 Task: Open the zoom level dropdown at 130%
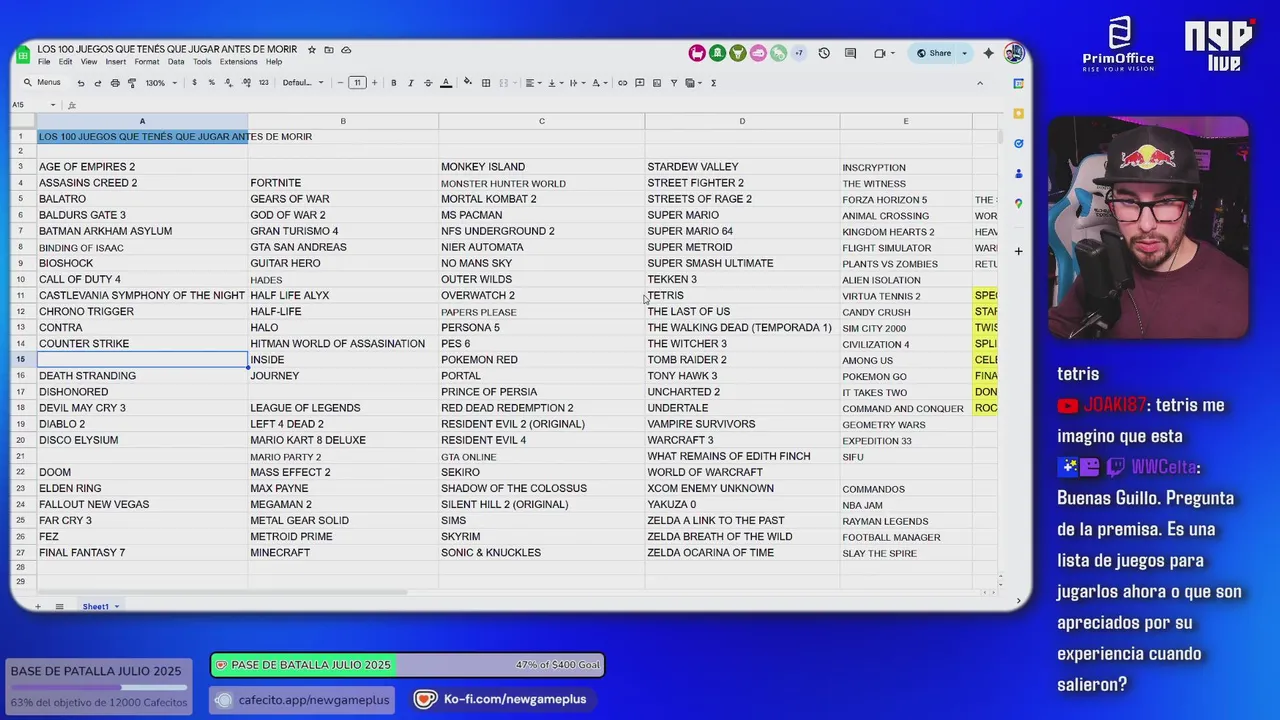161,83
